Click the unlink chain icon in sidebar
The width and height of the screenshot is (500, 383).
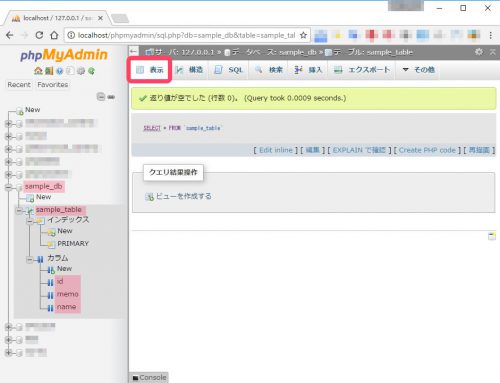point(111,97)
